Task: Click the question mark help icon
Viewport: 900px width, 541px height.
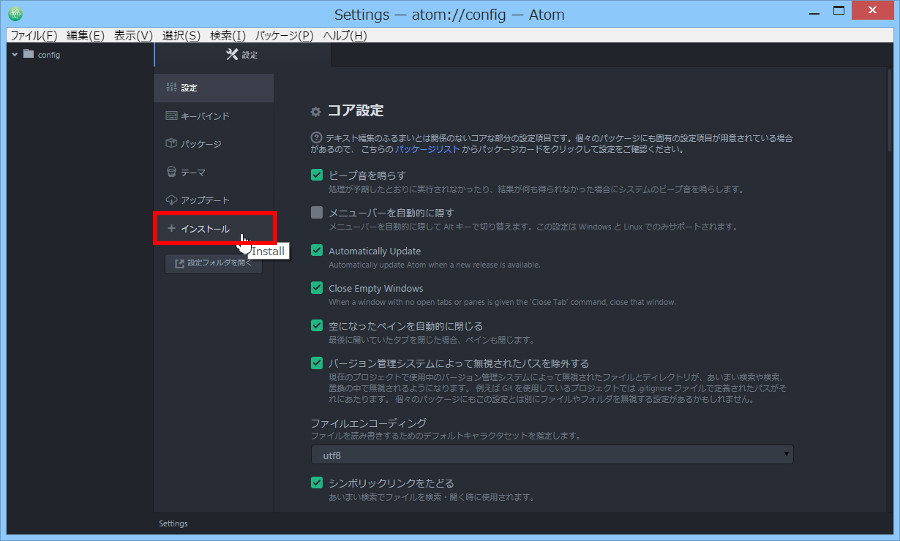Action: point(316,138)
